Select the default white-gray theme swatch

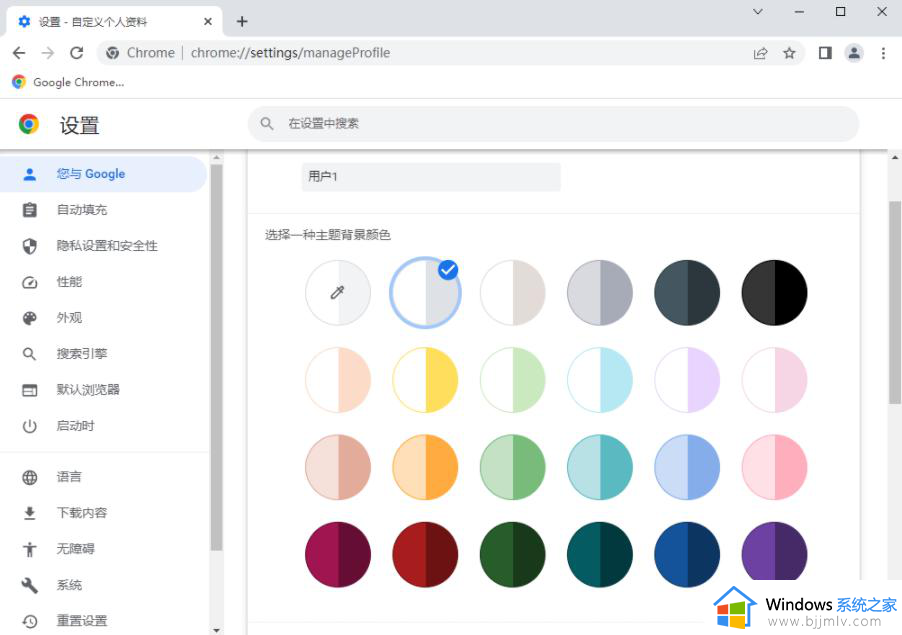426,293
